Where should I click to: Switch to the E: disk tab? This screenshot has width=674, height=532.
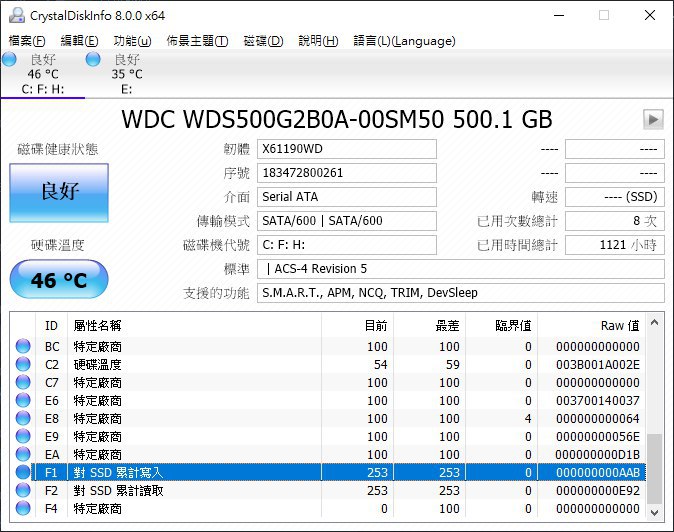126,74
